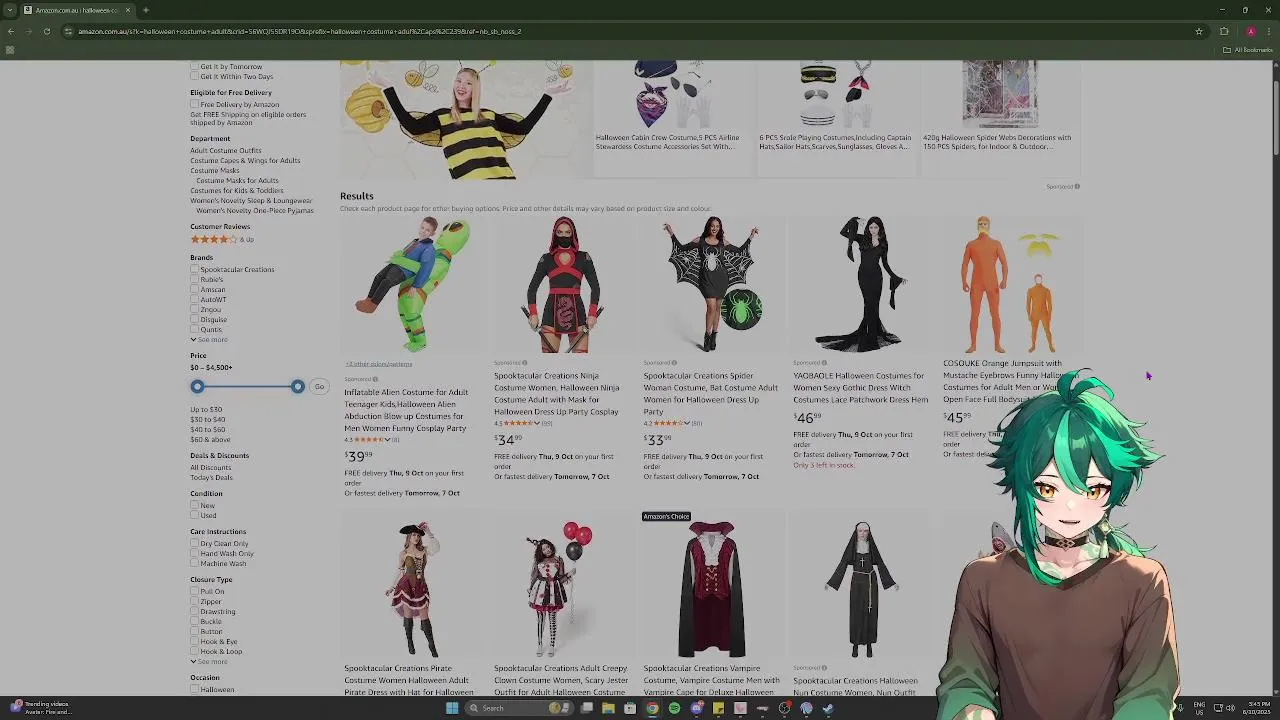The image size is (1280, 720).
Task: Click the middle of the price slider track
Action: point(247,387)
